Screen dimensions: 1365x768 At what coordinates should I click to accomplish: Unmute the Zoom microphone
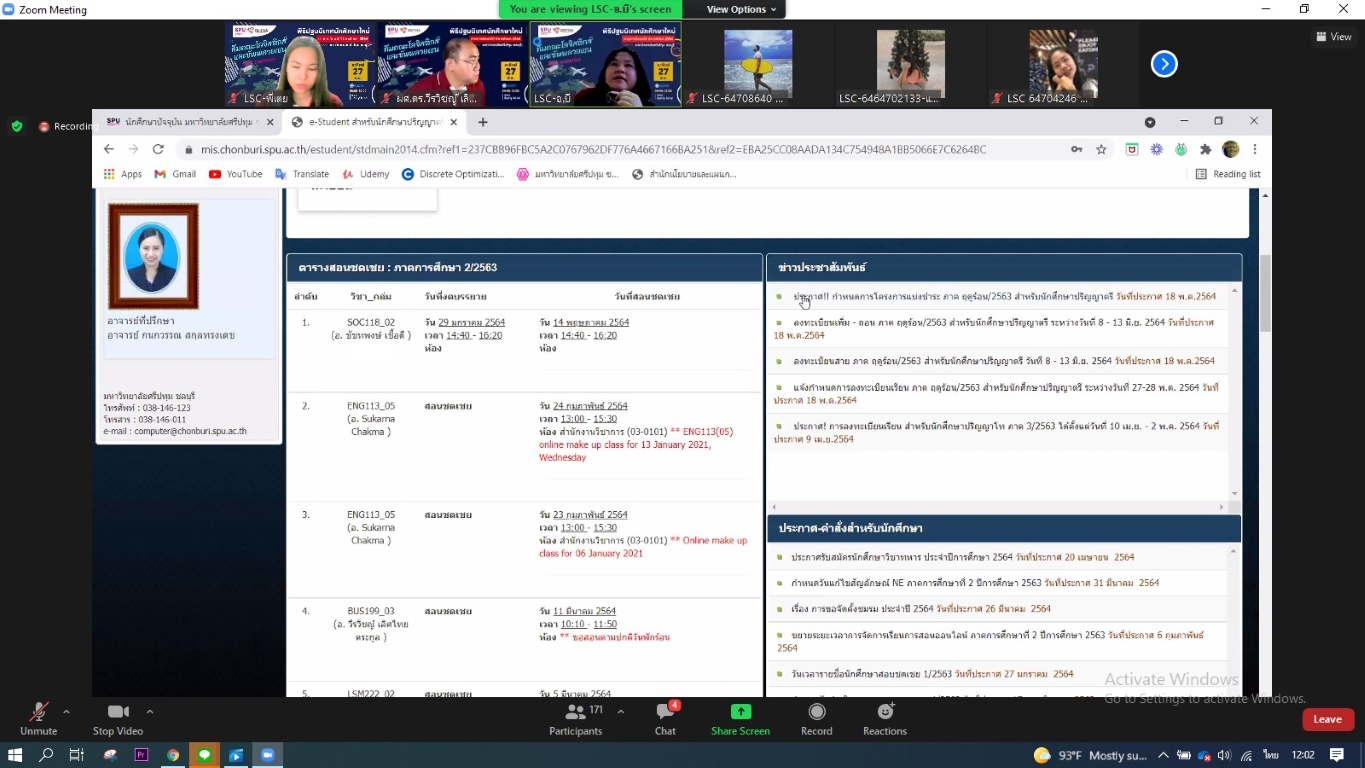click(38, 718)
